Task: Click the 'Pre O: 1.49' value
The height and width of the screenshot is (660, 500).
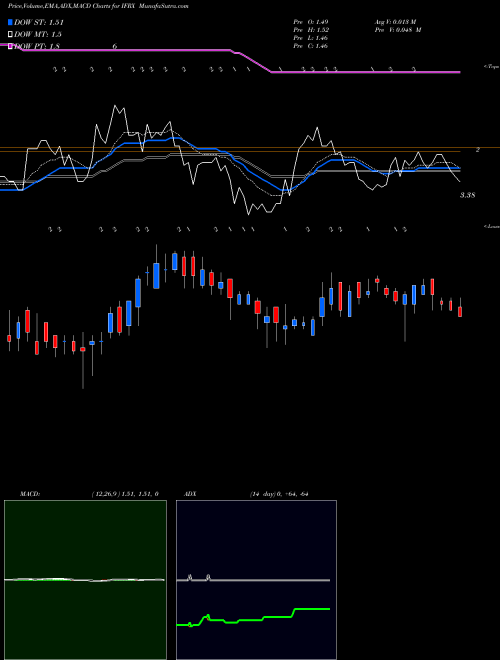Action: tap(311, 22)
